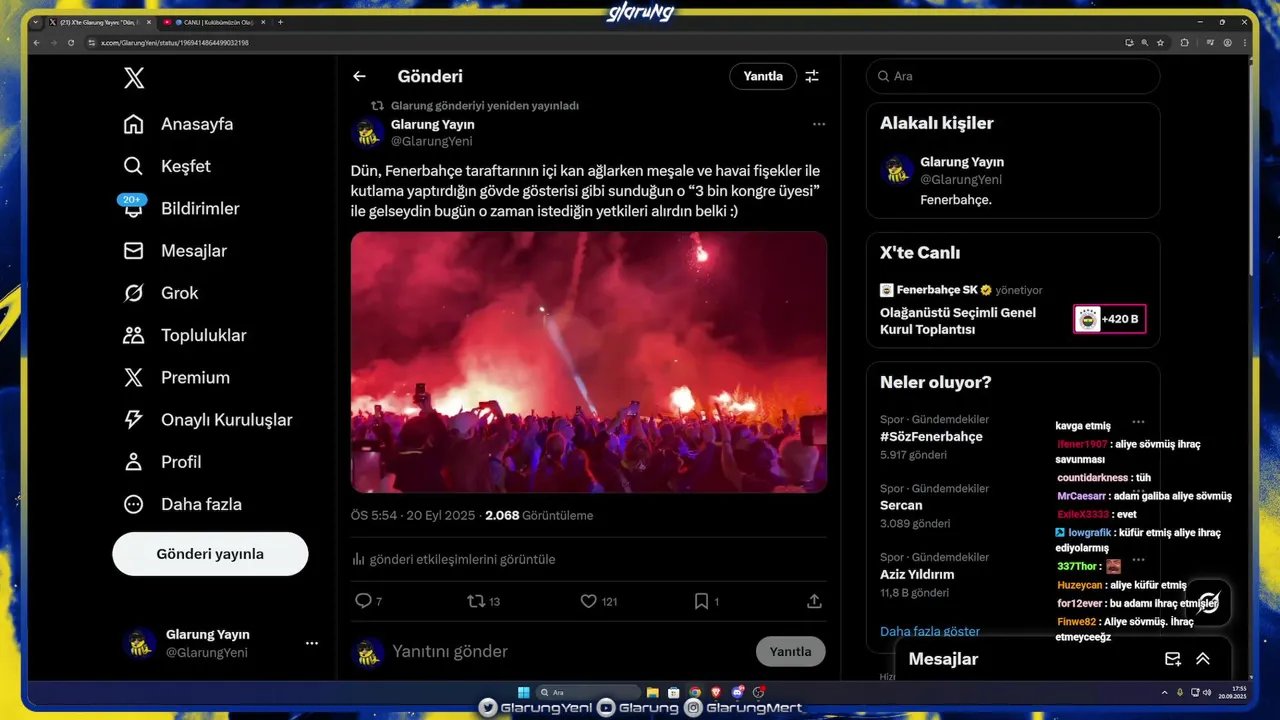Click the Gönderi yayınla button

tap(210, 554)
